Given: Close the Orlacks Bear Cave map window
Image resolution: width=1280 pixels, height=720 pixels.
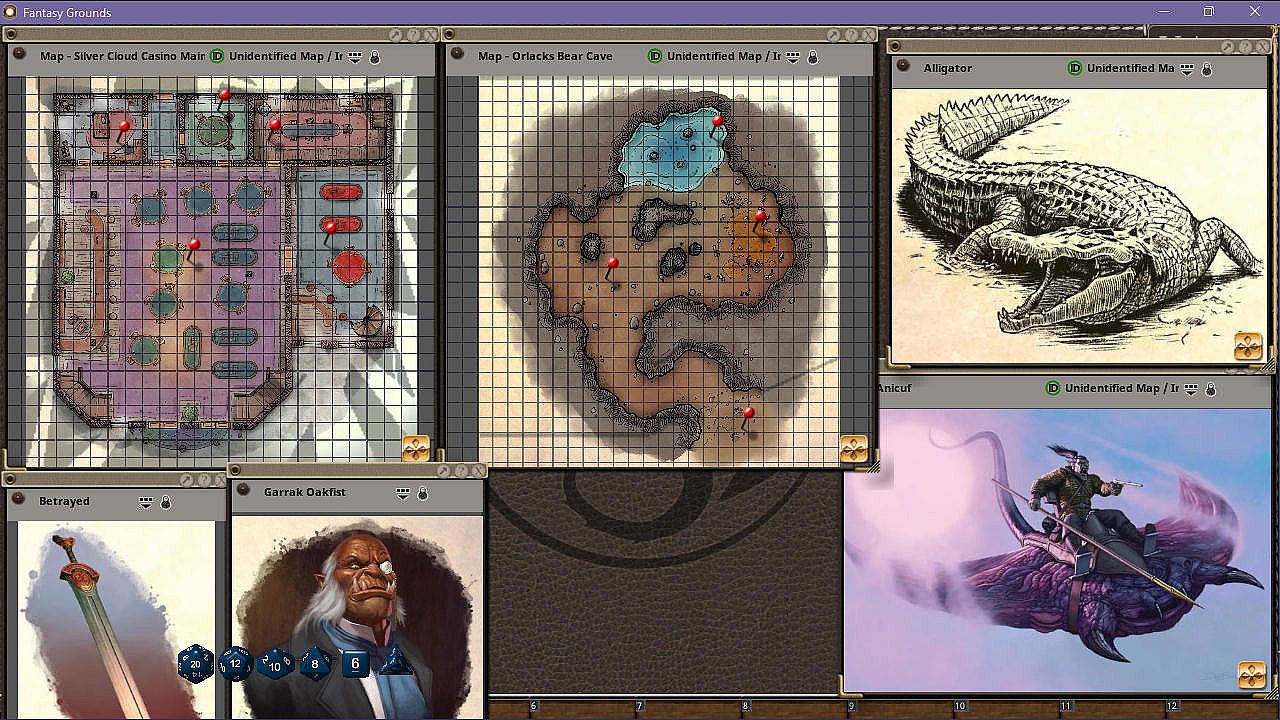Looking at the screenshot, I should 868,35.
